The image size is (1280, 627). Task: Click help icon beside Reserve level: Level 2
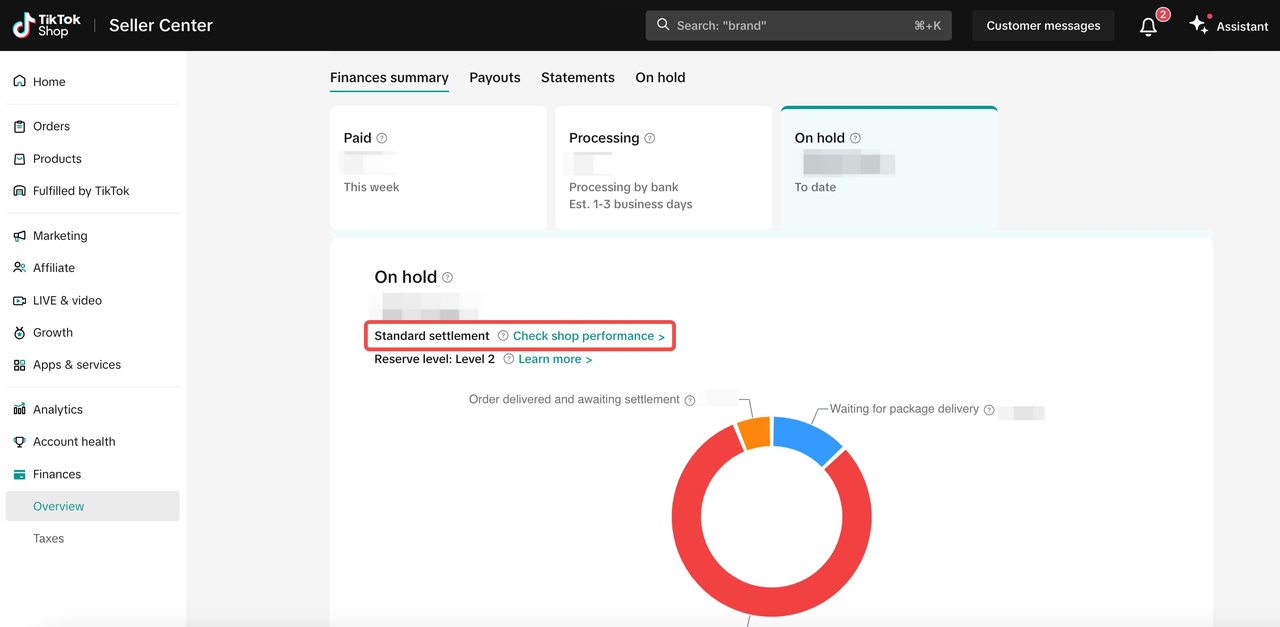click(509, 359)
